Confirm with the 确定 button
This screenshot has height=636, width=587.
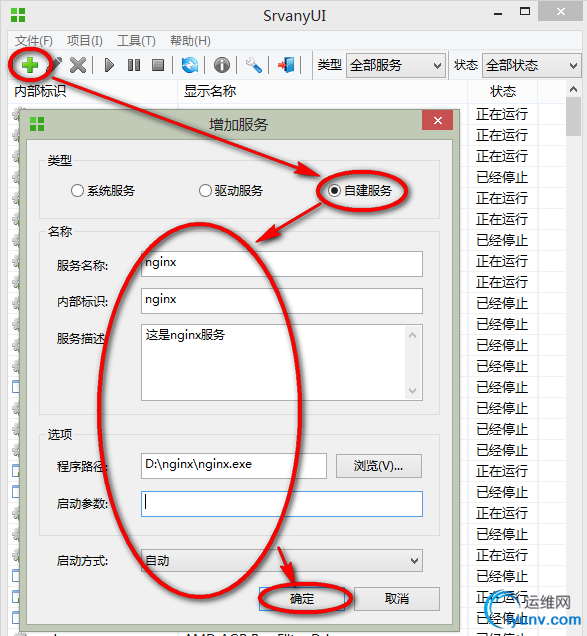point(302,599)
